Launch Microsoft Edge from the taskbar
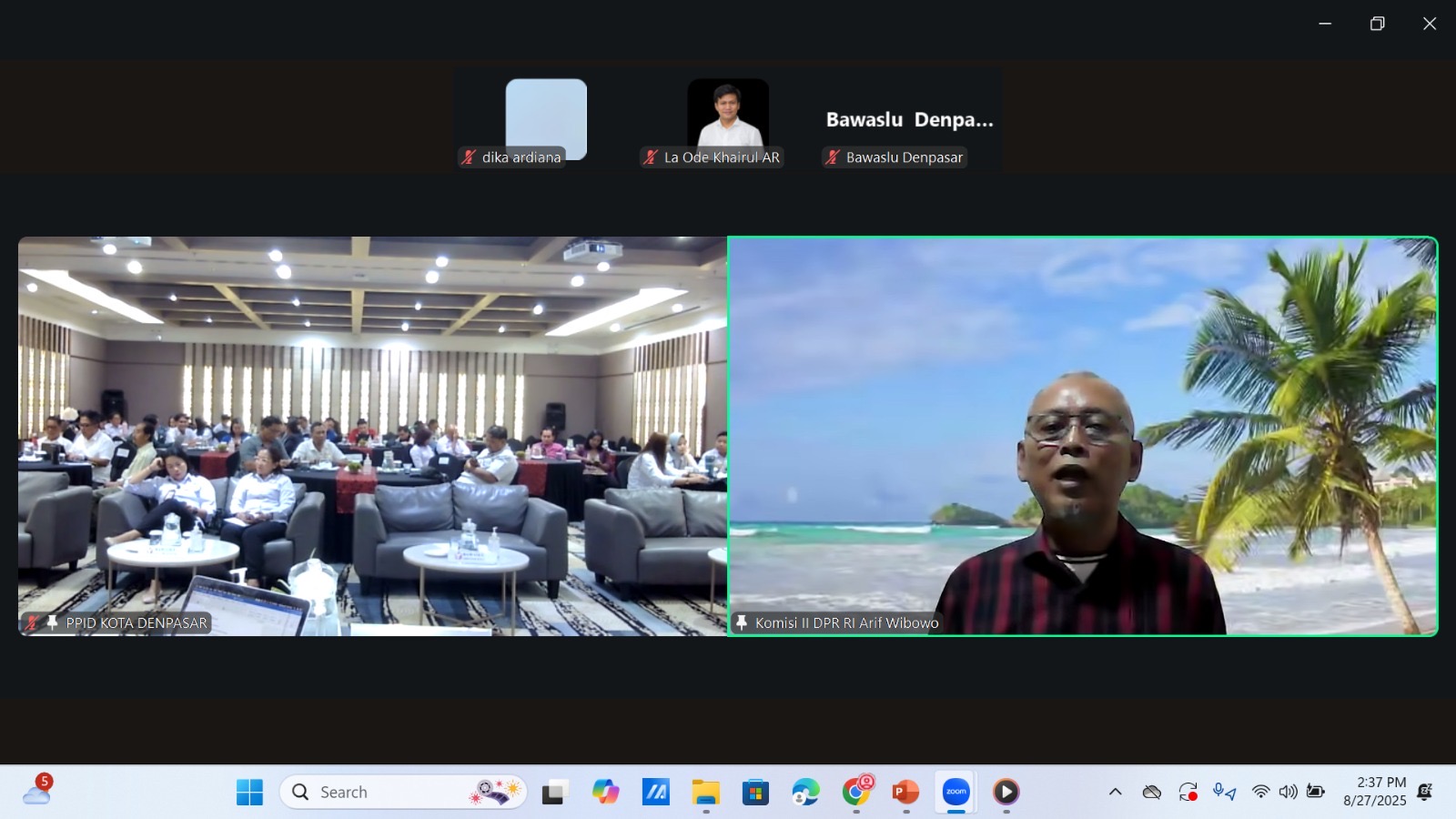The width and height of the screenshot is (1456, 819). coord(805,792)
